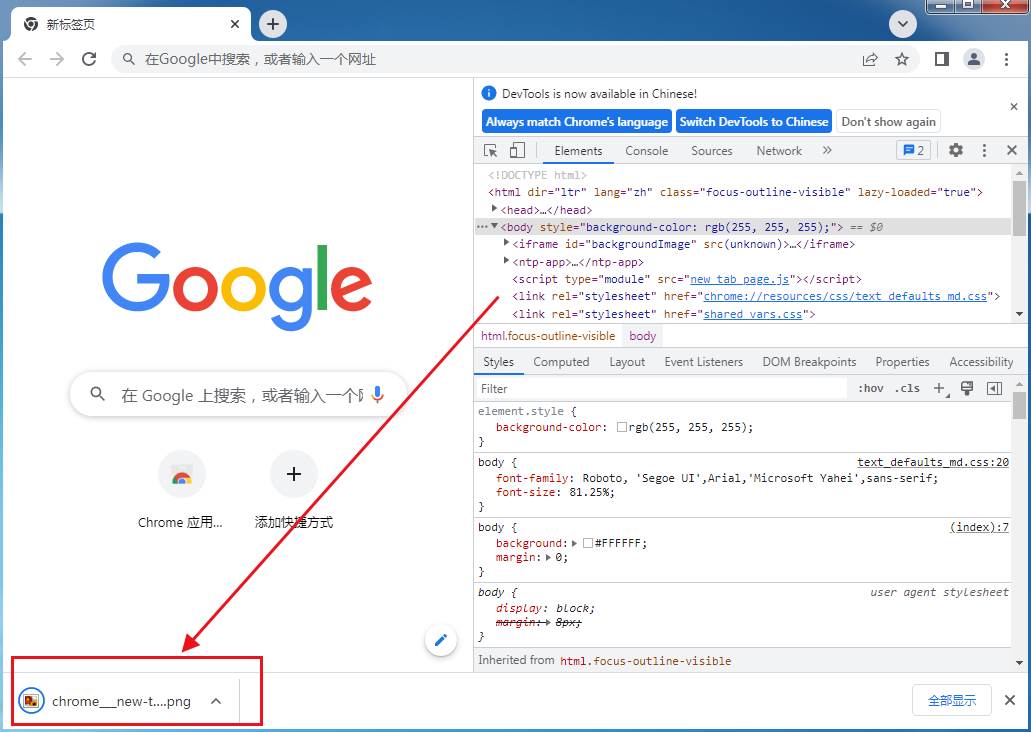Click Don't show again button
Viewport: 1031px width, 732px height.
(888, 122)
